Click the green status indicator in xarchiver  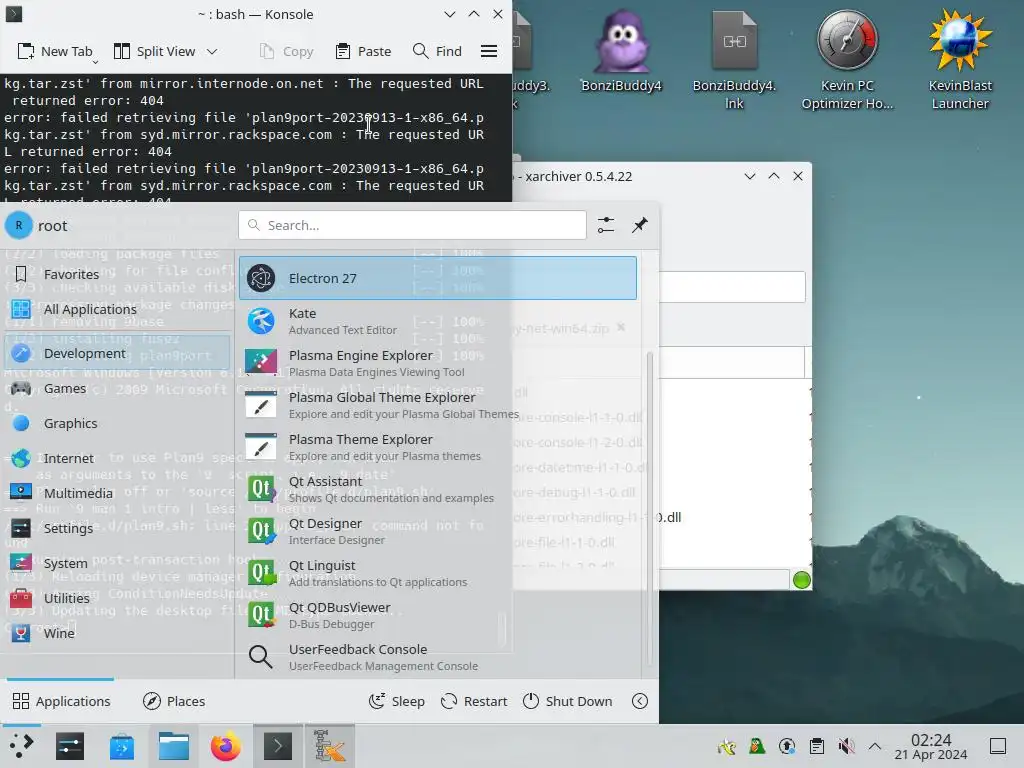click(x=801, y=580)
